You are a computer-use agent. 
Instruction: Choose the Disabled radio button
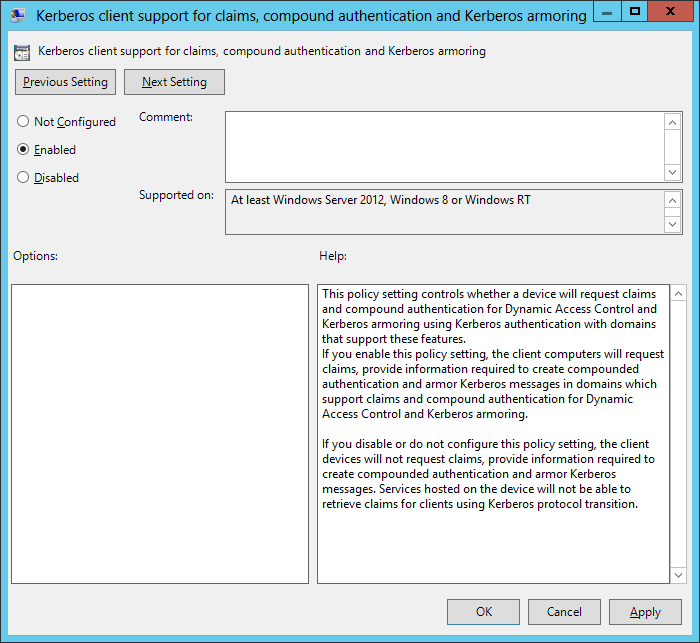[23, 178]
